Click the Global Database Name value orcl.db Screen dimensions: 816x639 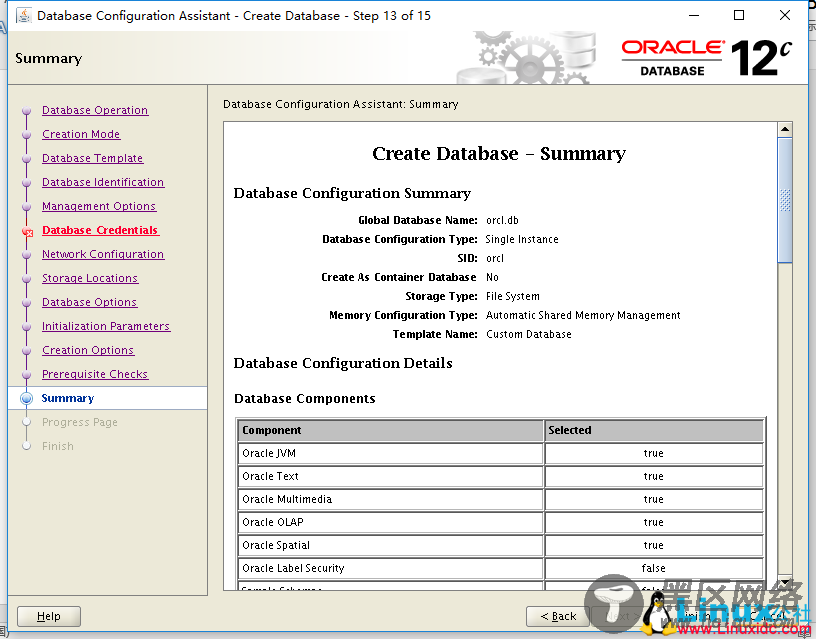502,220
